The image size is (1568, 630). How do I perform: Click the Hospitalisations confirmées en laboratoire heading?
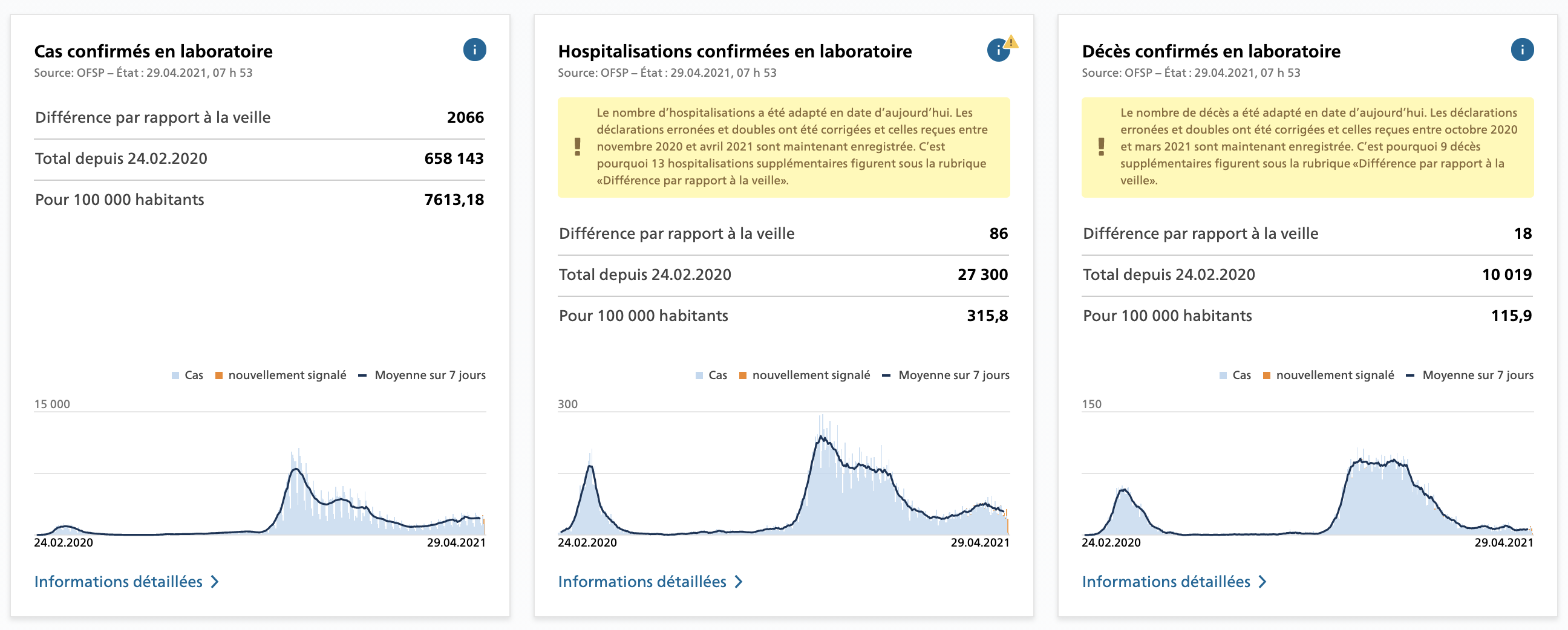[x=734, y=51]
